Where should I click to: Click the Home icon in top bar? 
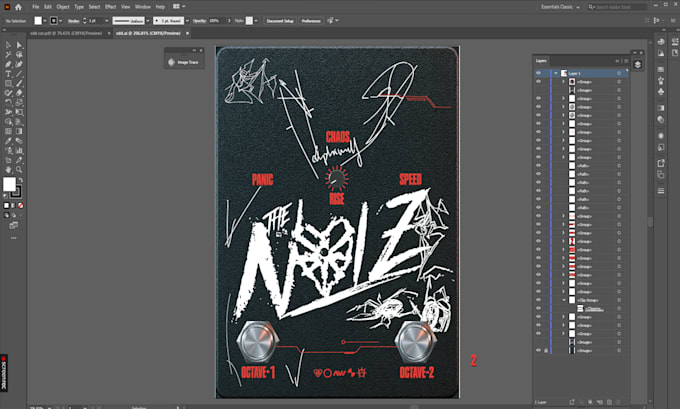click(x=18, y=7)
